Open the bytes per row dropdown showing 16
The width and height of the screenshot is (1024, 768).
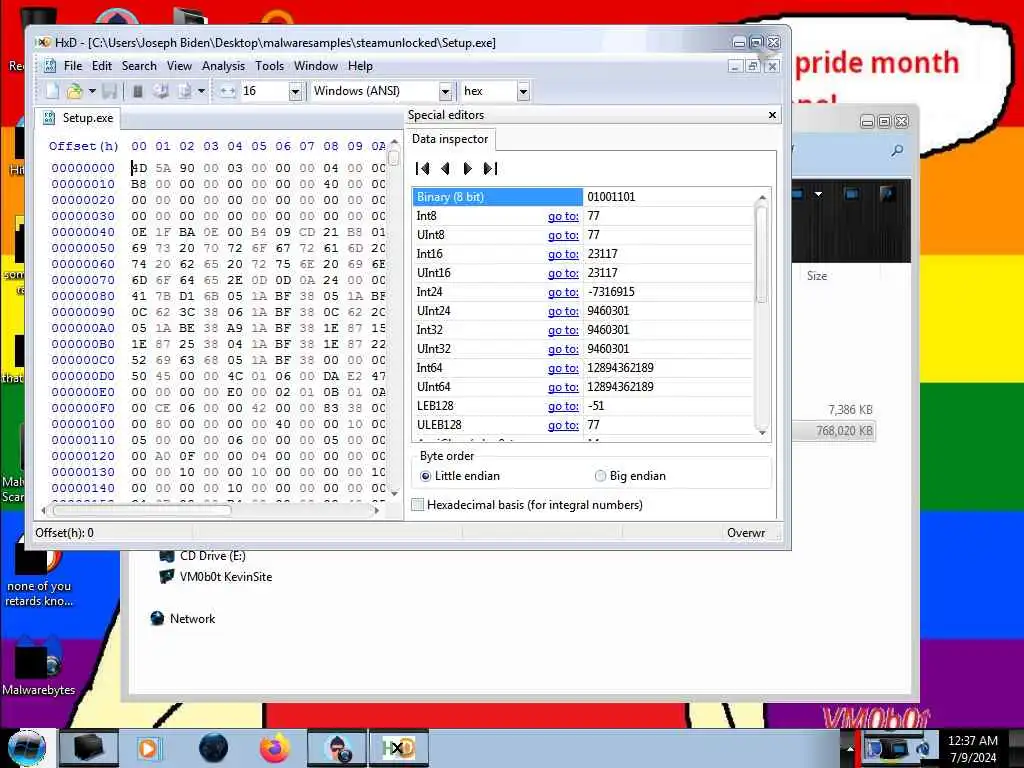[295, 91]
